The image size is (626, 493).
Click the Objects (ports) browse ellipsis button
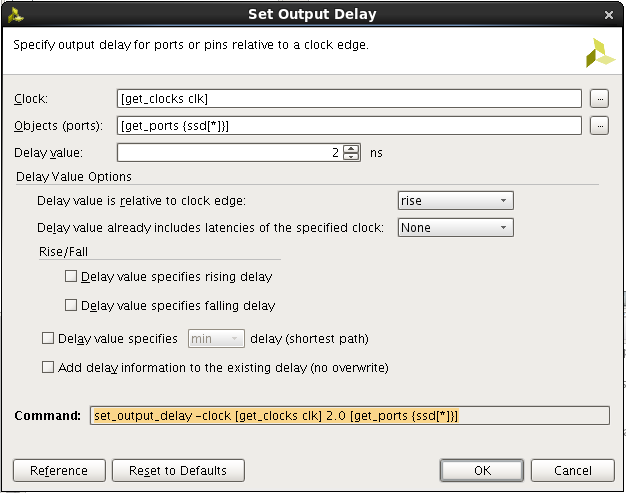point(599,126)
